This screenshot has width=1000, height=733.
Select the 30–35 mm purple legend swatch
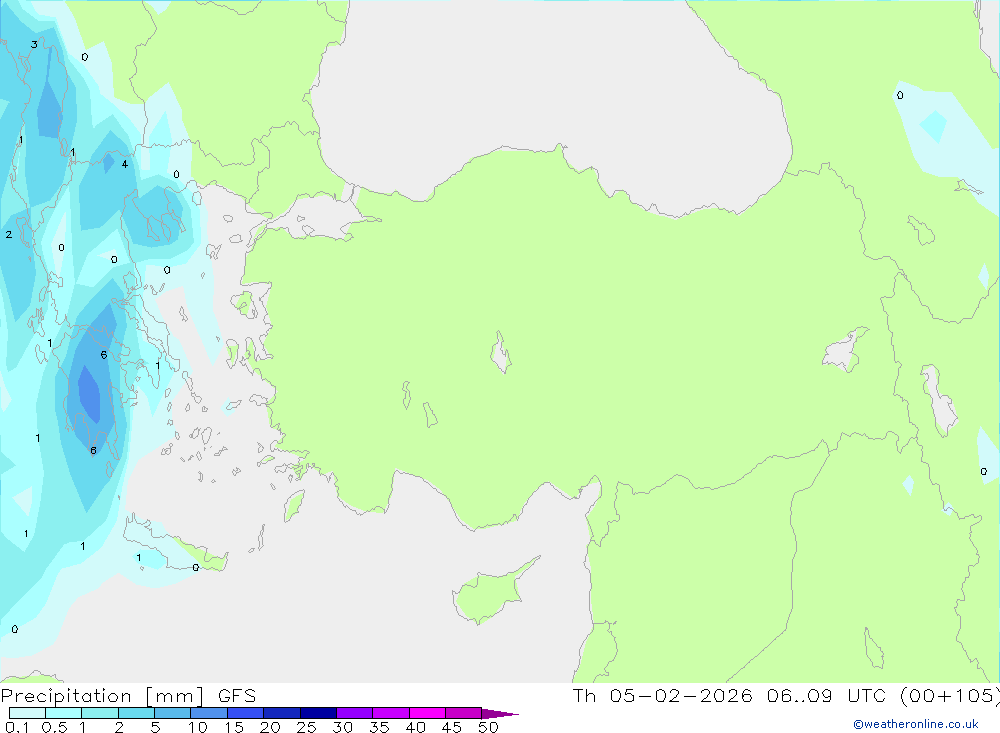pyautogui.click(x=354, y=713)
